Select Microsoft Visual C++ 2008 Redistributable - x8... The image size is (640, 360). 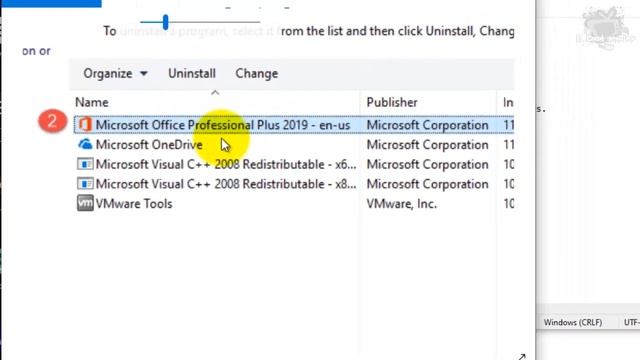click(226, 184)
